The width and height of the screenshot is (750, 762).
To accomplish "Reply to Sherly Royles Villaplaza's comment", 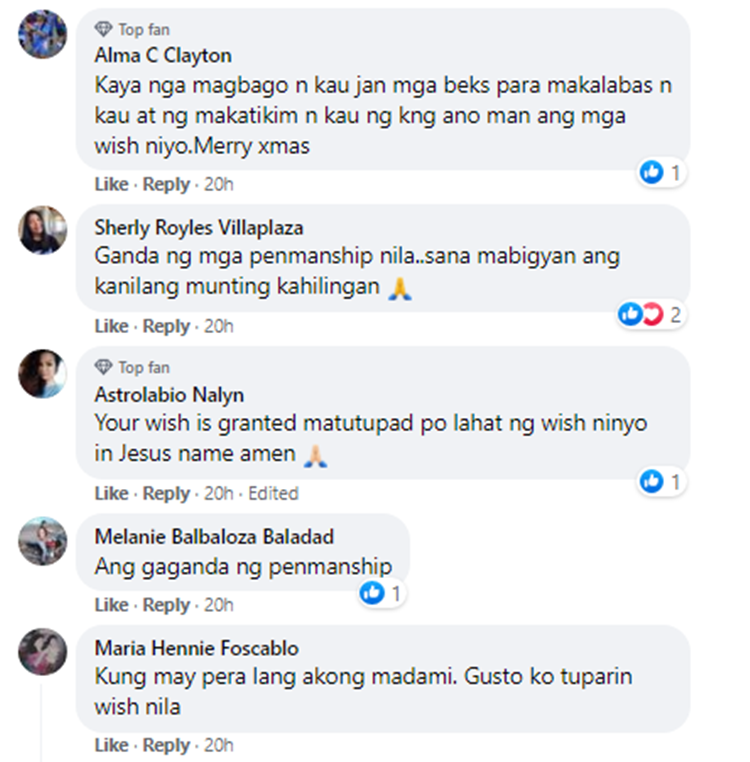I will [x=166, y=326].
